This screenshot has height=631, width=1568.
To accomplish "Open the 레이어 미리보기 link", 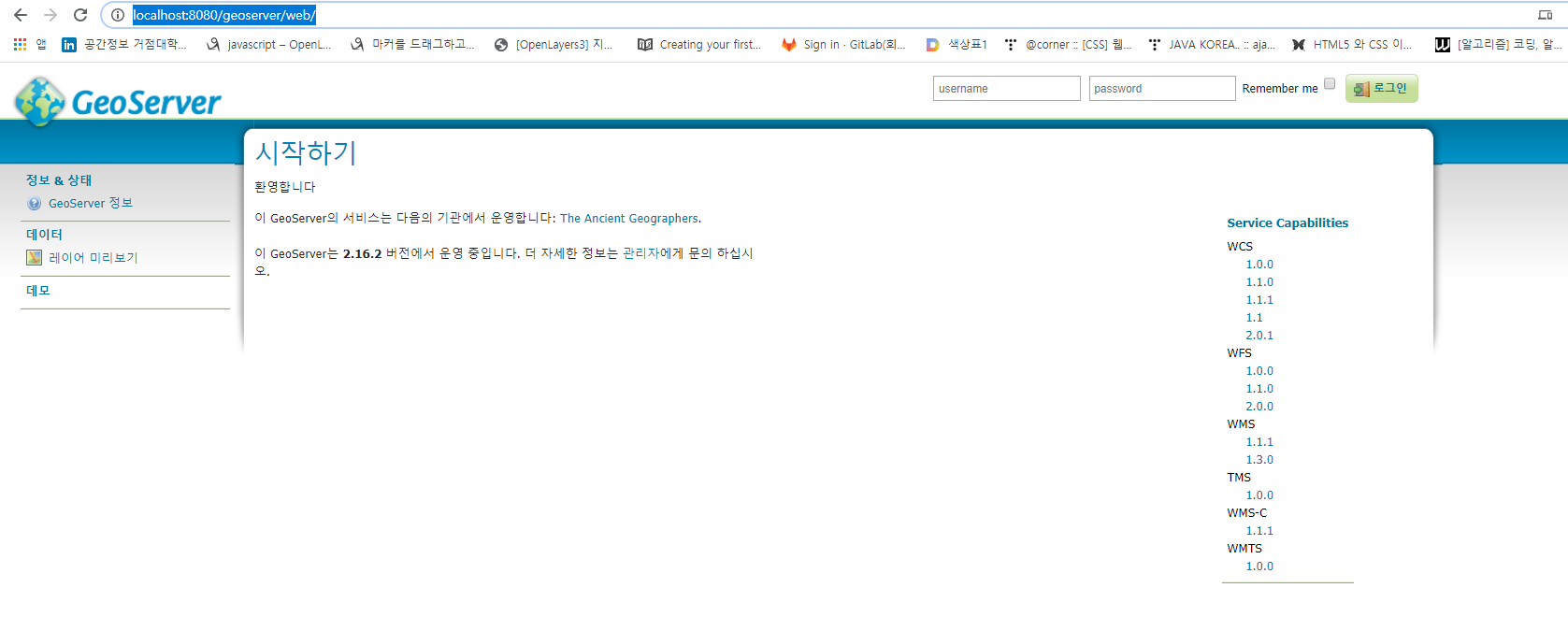I will click(x=93, y=258).
